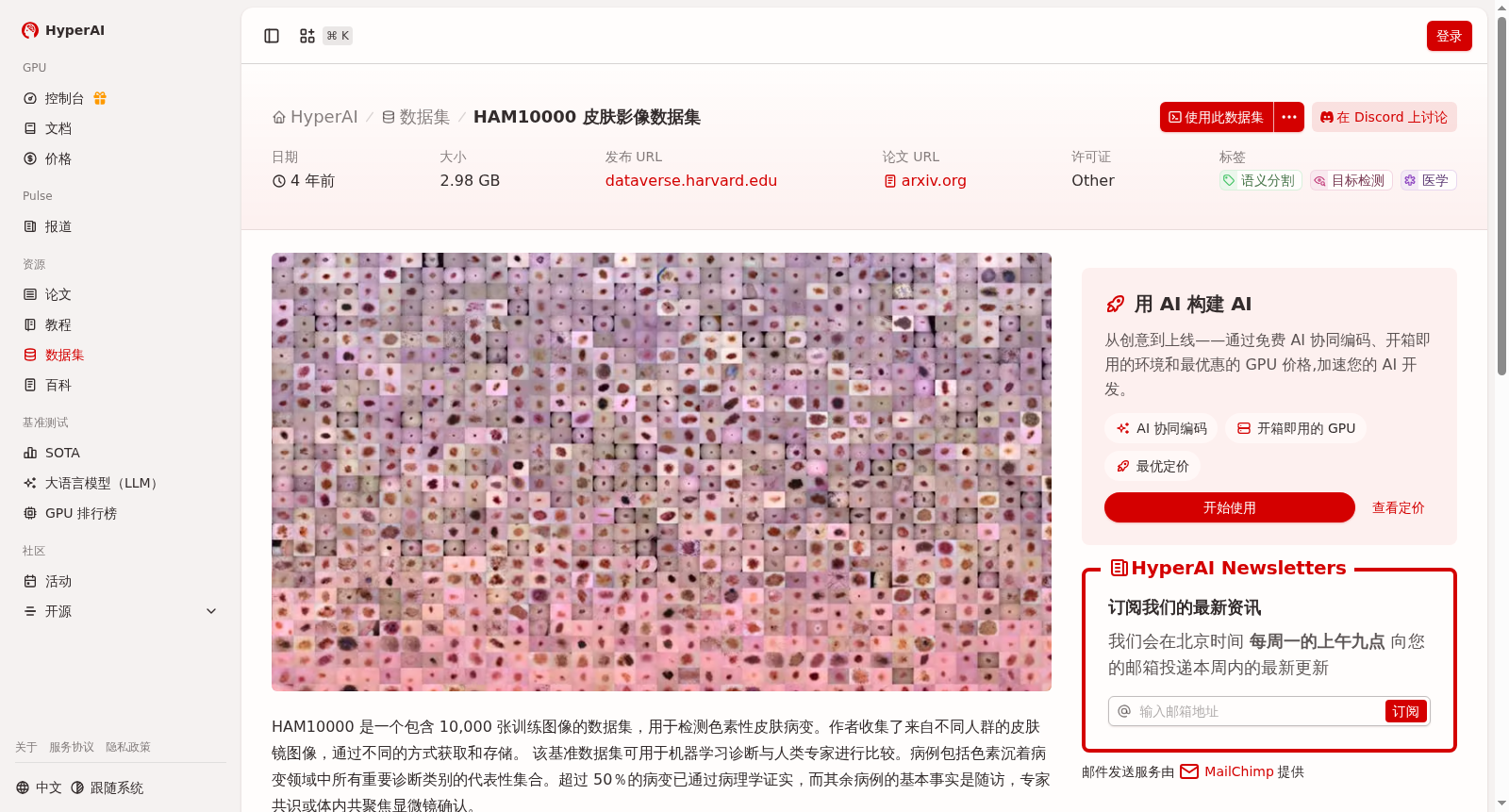Screen dimensions: 1509x812
Task: Click the 登录 login button
Action: (1449, 36)
